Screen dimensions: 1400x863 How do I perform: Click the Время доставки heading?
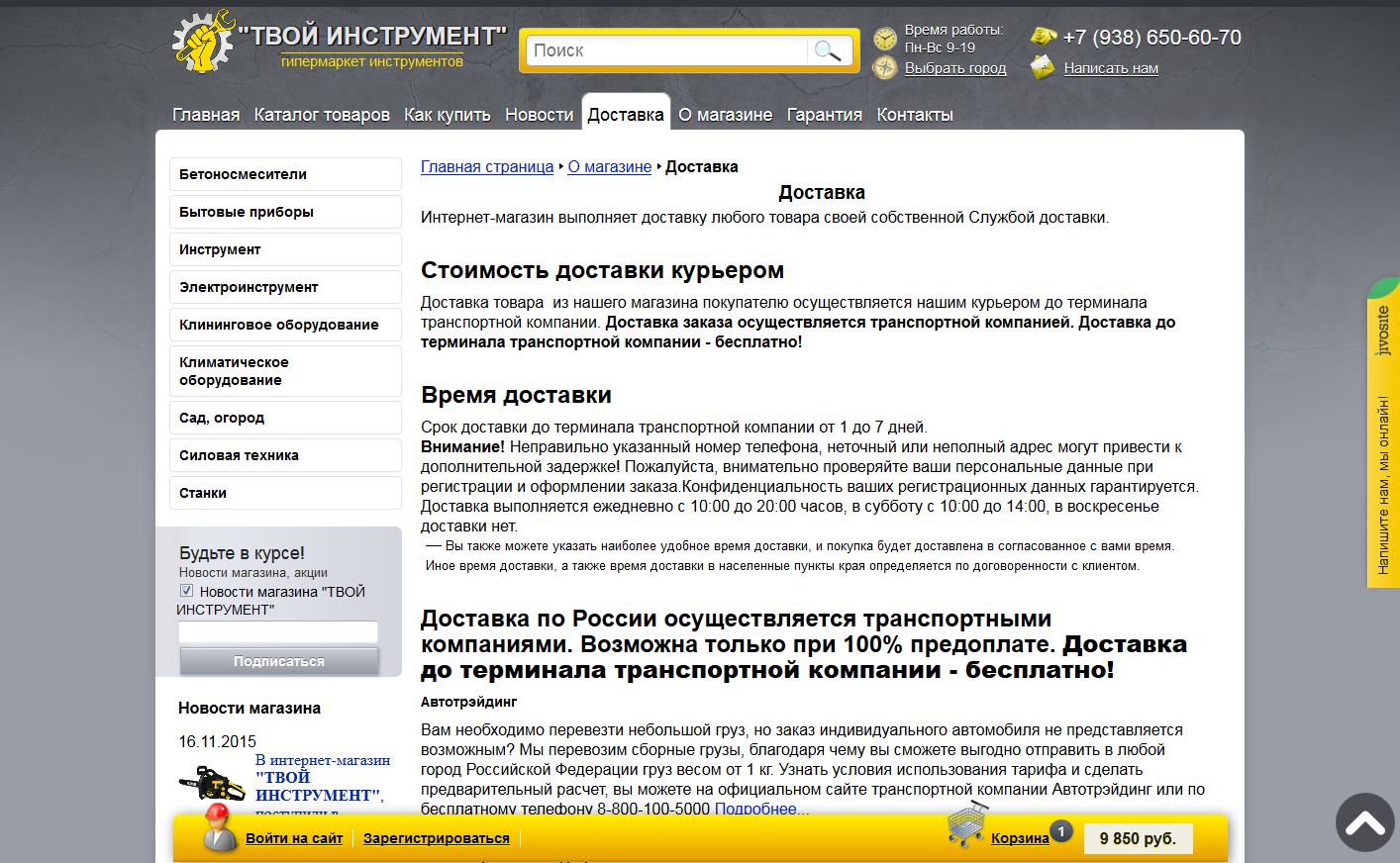(516, 395)
